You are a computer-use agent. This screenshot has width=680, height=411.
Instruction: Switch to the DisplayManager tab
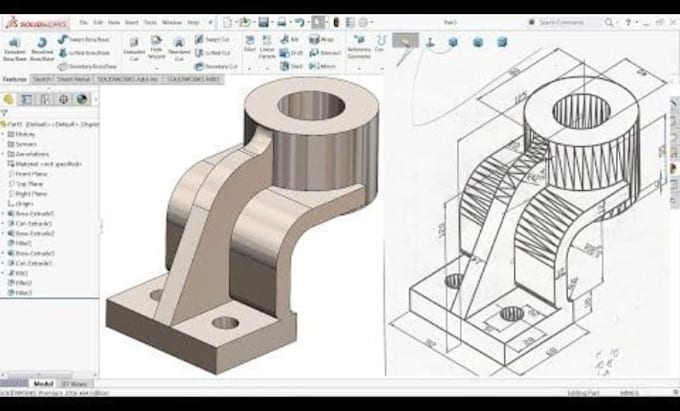(82, 99)
